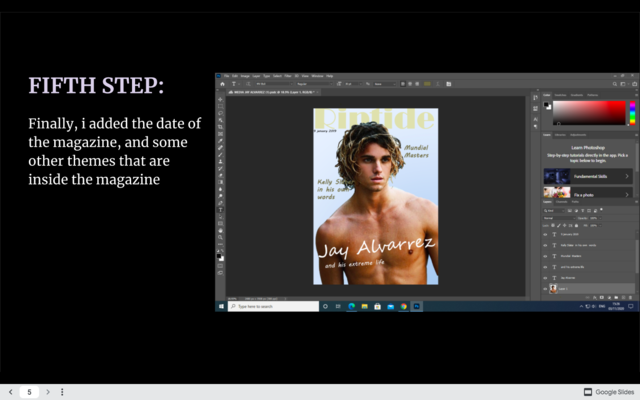Select the Quick Selection wand tool

tap(220, 120)
